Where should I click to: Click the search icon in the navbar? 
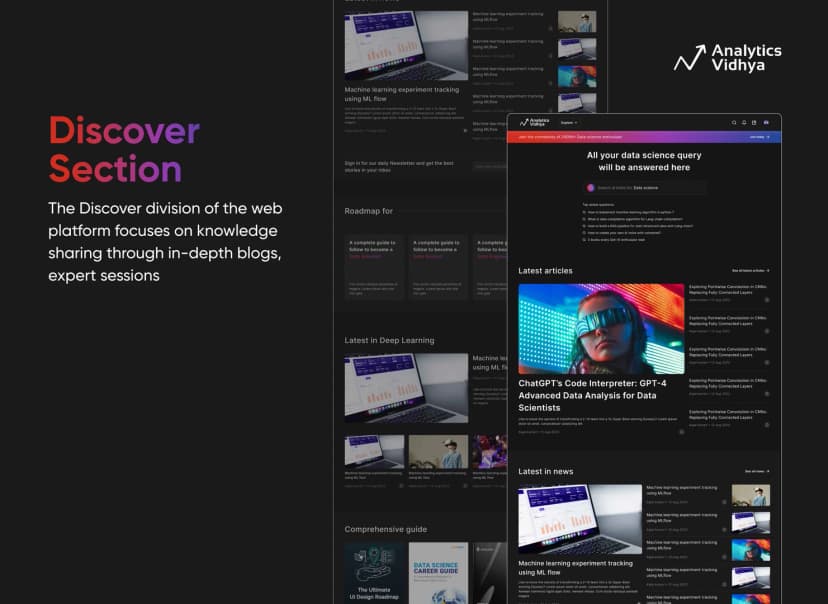[733, 123]
